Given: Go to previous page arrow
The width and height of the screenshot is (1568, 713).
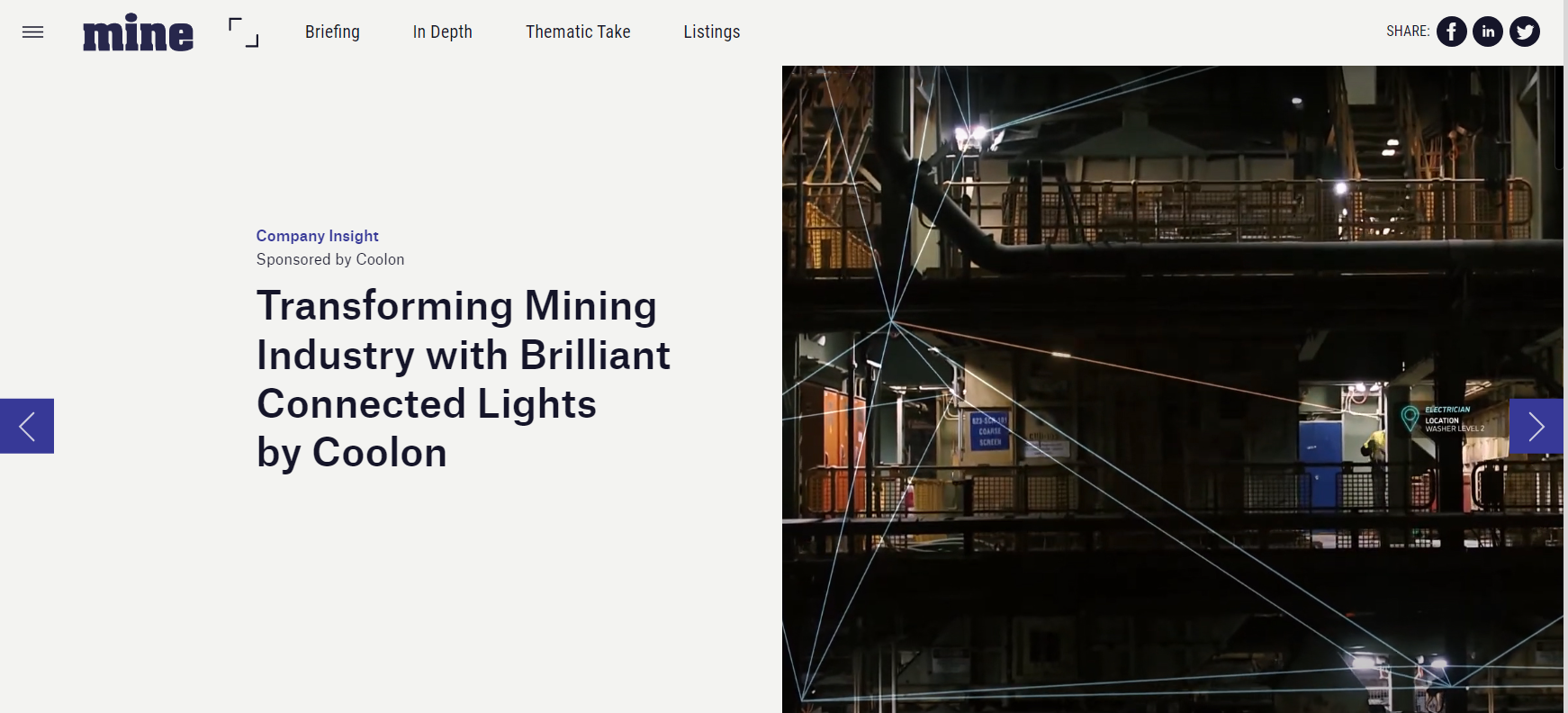Looking at the screenshot, I should pyautogui.click(x=27, y=426).
